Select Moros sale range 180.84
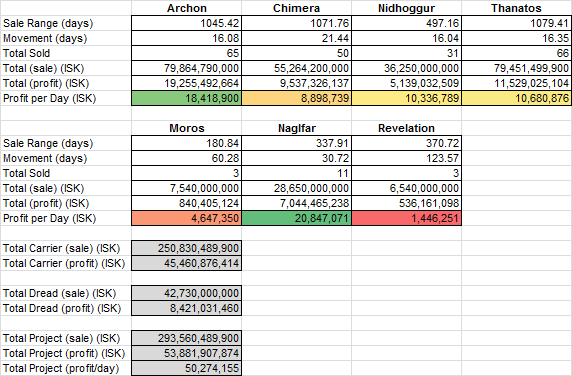 (x=186, y=143)
